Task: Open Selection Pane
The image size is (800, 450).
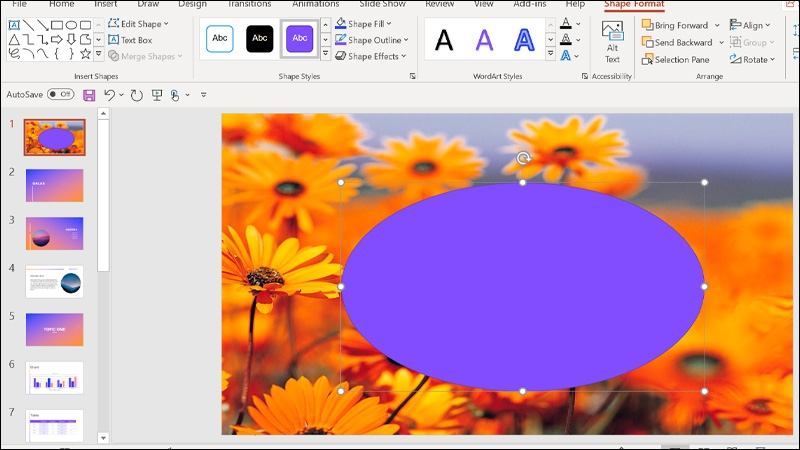Action: pyautogui.click(x=676, y=60)
